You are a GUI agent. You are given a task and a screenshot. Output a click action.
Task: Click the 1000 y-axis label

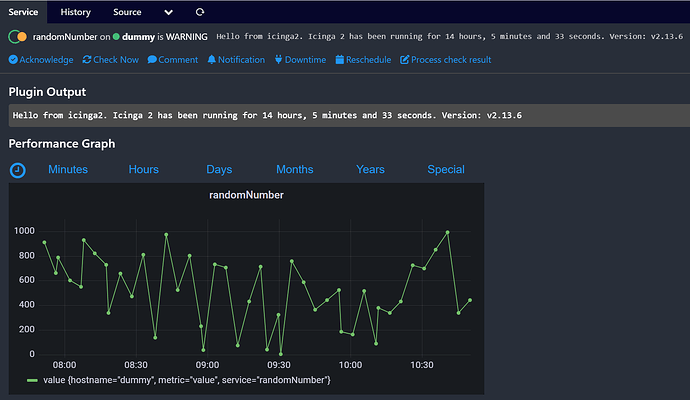[24, 231]
